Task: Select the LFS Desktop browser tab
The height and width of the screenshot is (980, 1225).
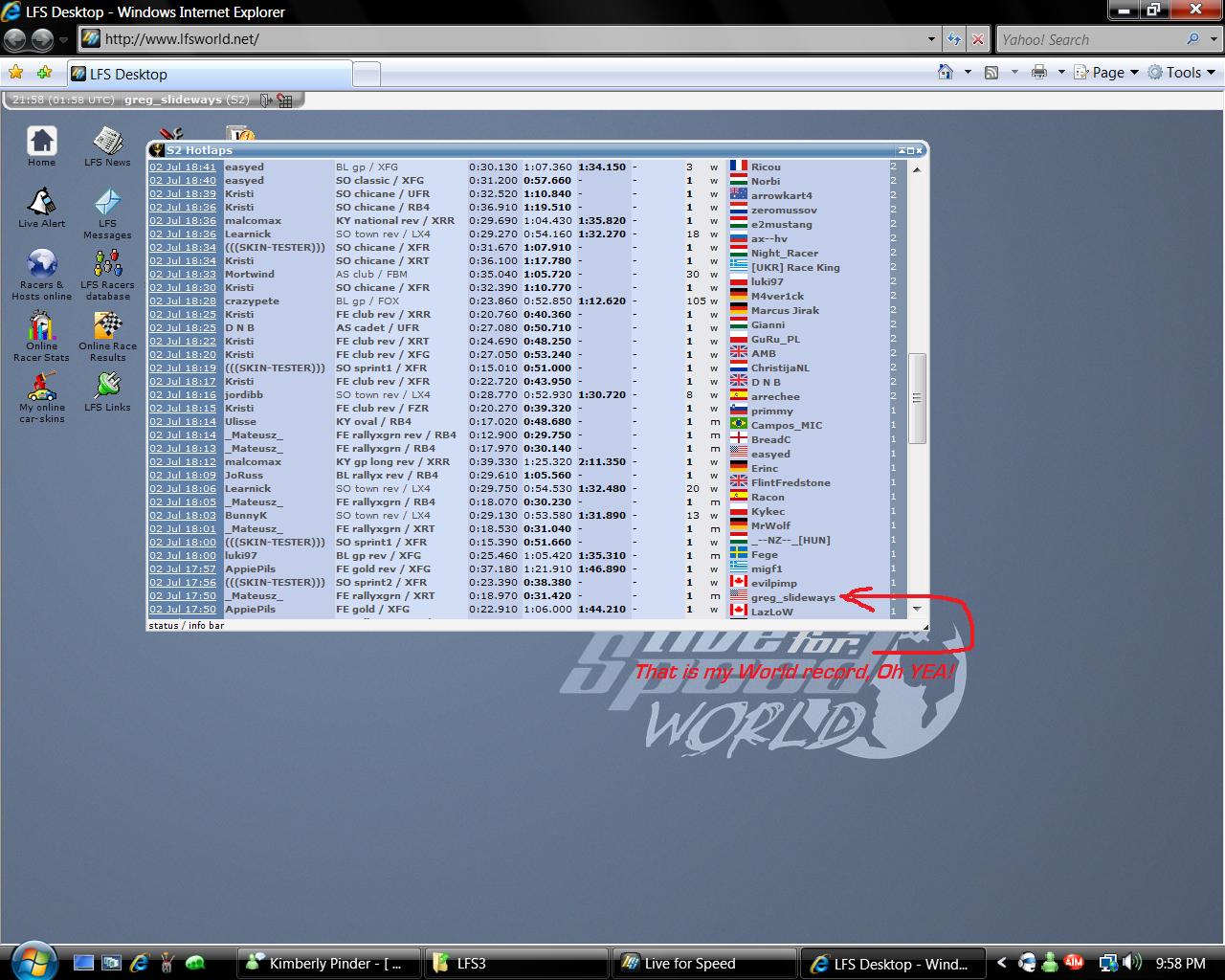Action: coord(209,74)
